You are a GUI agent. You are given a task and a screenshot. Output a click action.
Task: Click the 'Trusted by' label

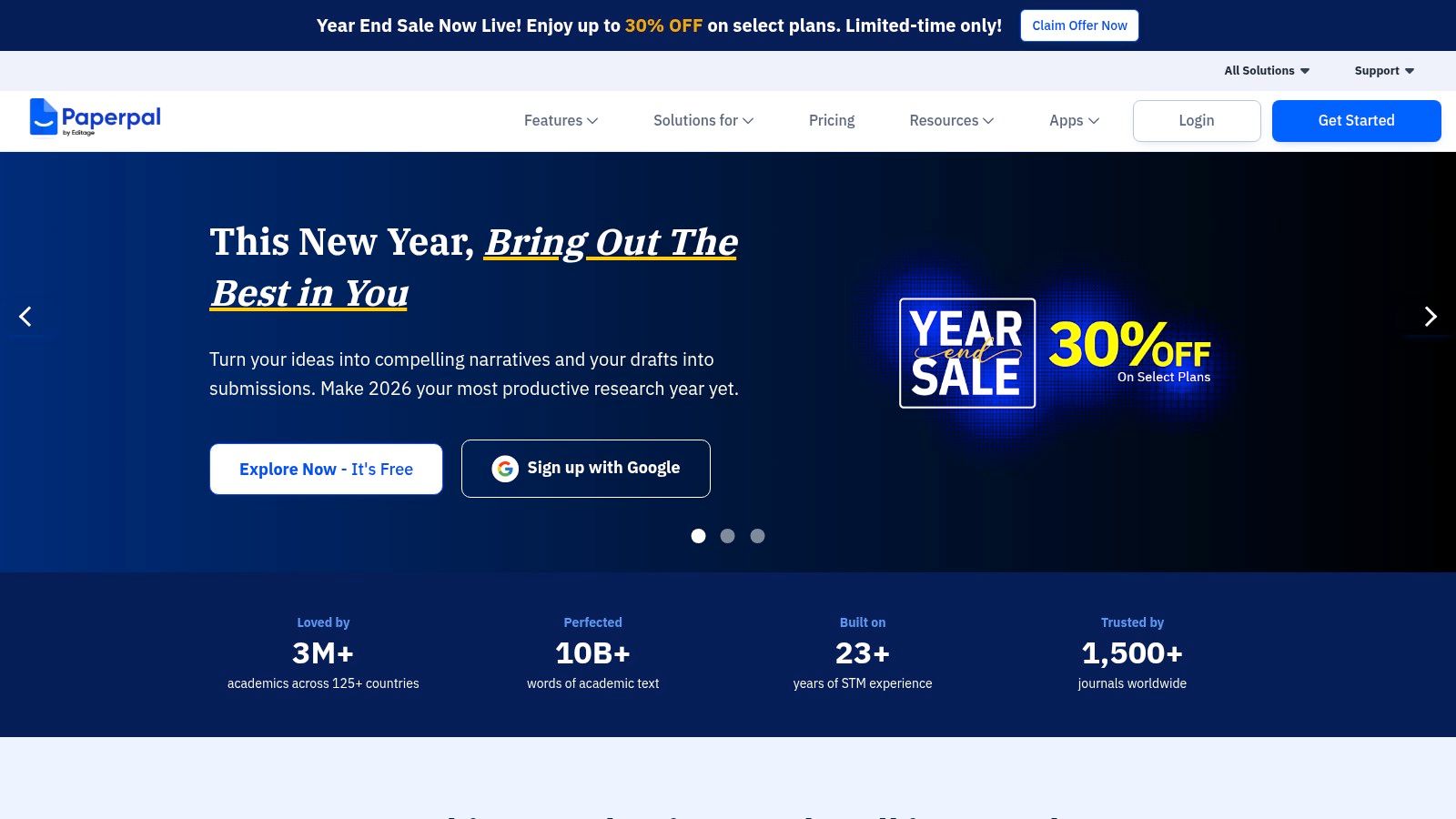coord(1132,622)
